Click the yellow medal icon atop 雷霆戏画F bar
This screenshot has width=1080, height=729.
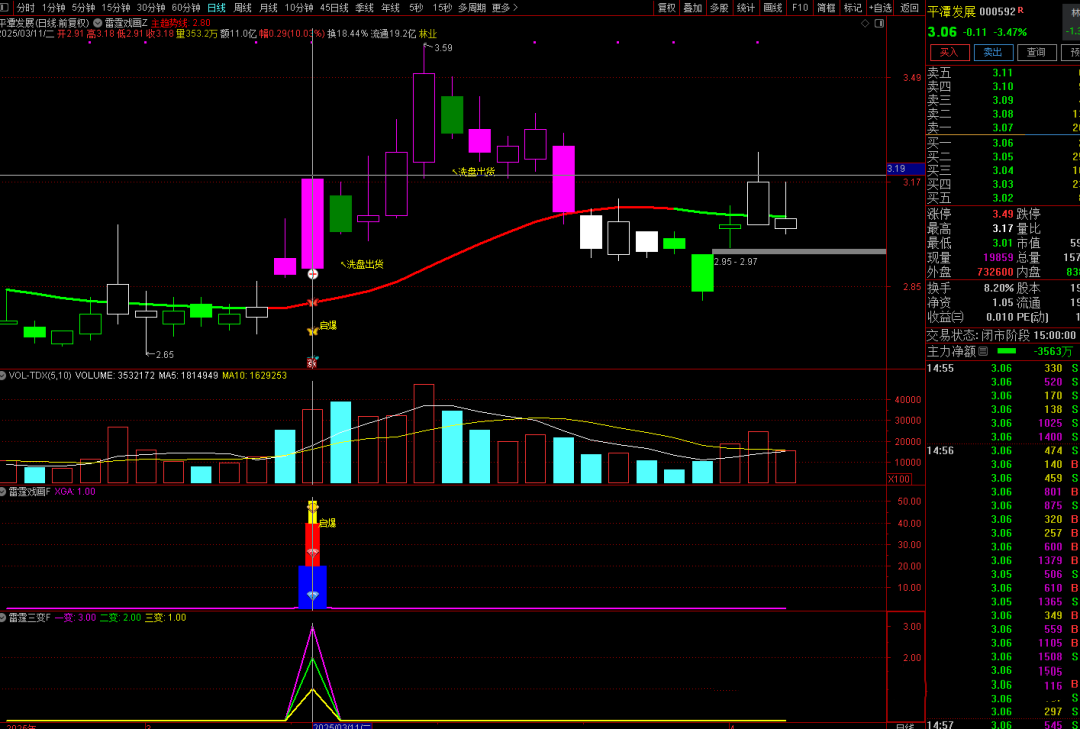tap(313, 508)
